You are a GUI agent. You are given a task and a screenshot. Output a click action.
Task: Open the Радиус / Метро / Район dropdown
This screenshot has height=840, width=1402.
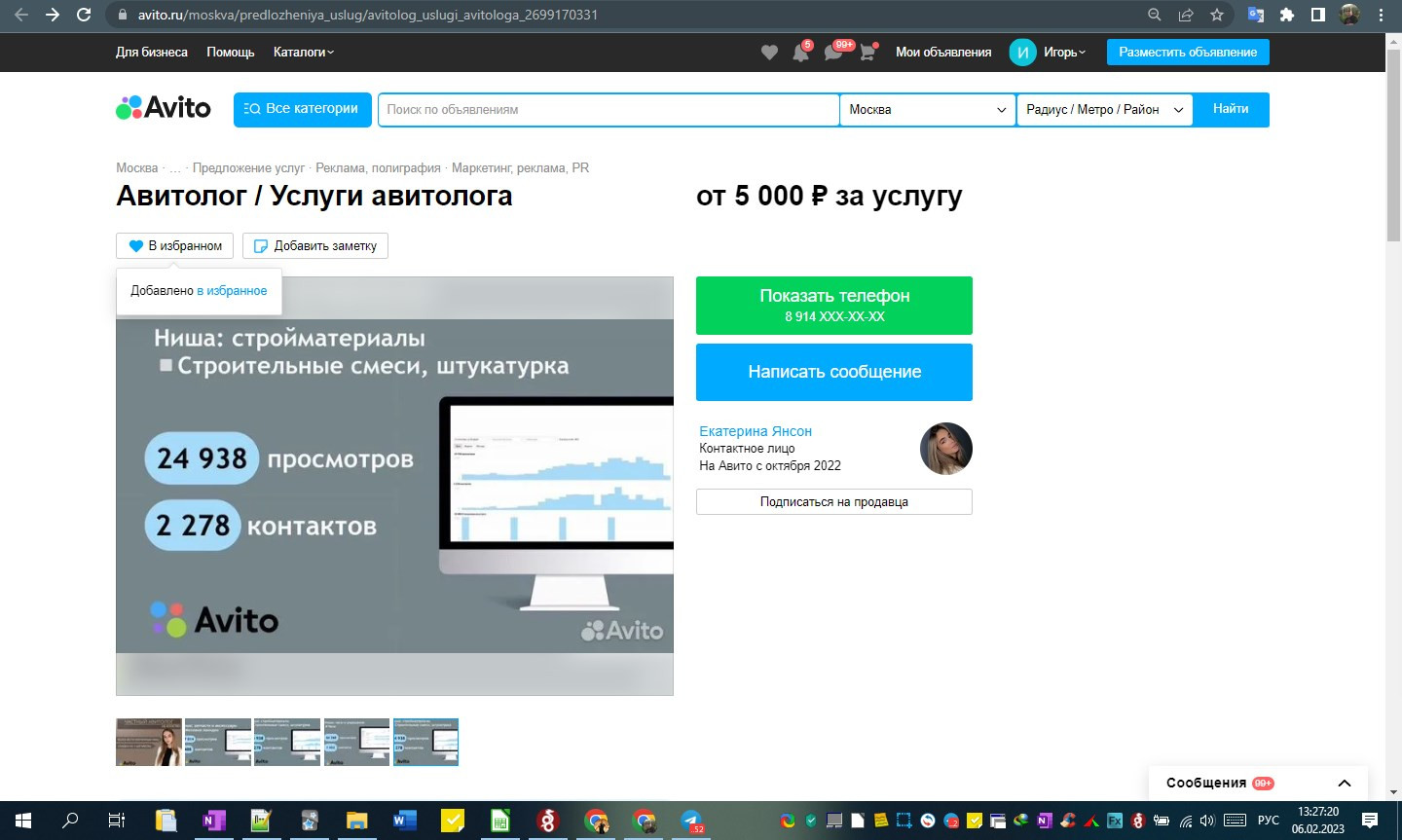(x=1105, y=110)
